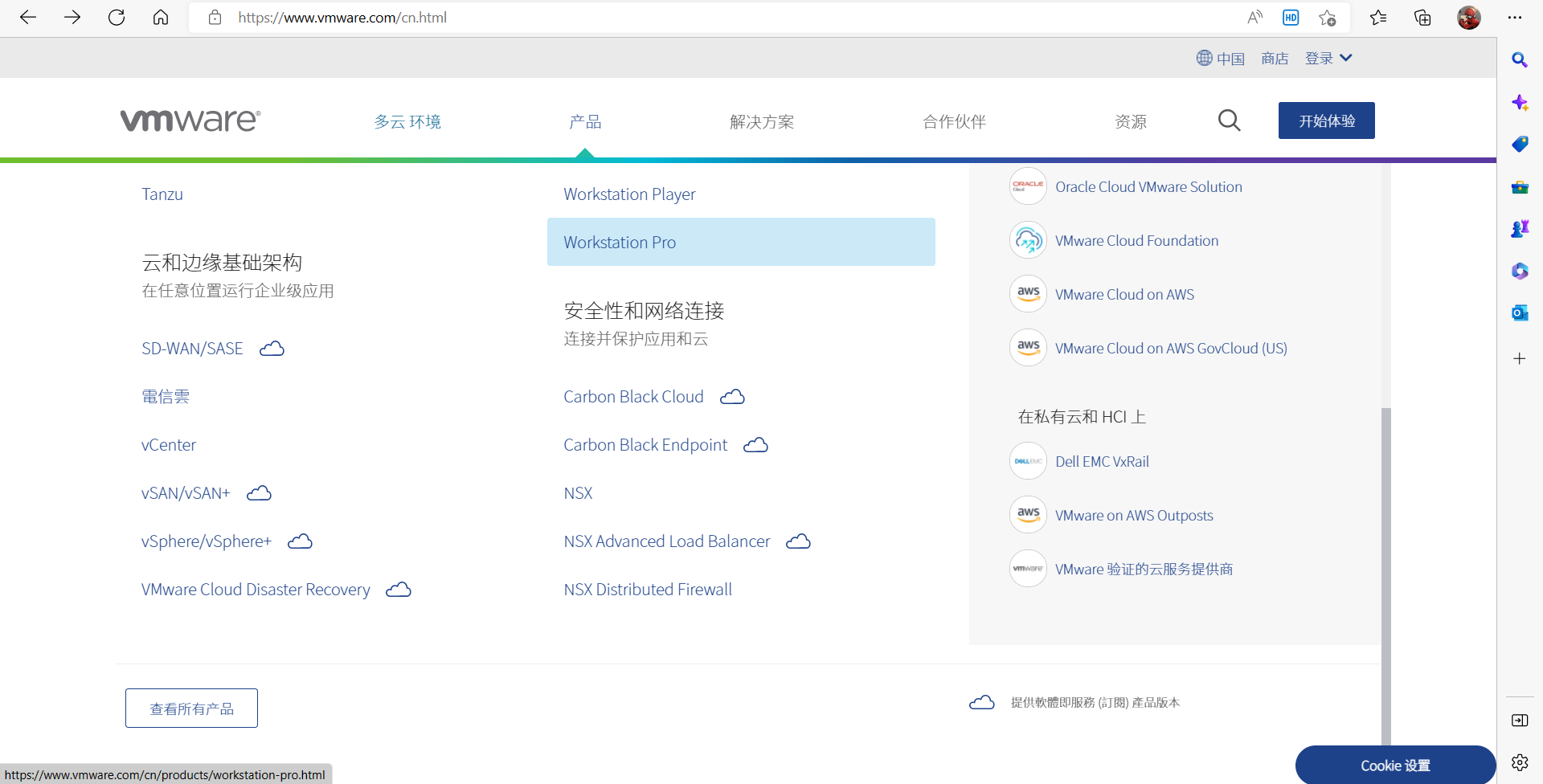1543x784 pixels.
Task: Open the vSAN/vSAN+ link
Action: (186, 493)
